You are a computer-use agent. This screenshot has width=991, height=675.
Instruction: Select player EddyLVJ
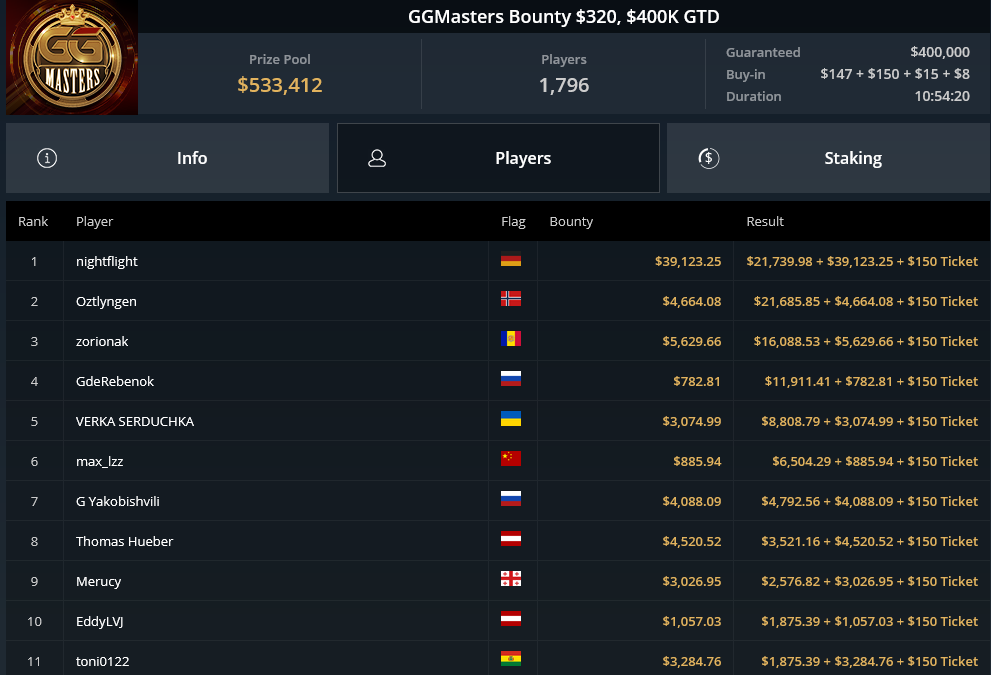click(x=99, y=621)
